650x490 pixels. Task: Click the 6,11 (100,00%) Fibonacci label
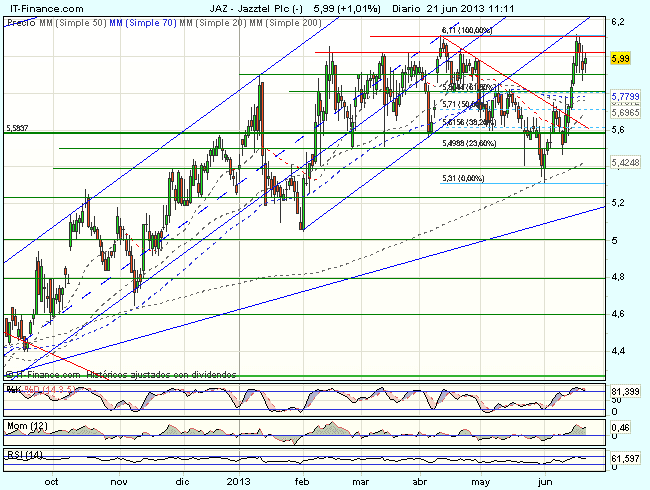pyautogui.click(x=467, y=31)
